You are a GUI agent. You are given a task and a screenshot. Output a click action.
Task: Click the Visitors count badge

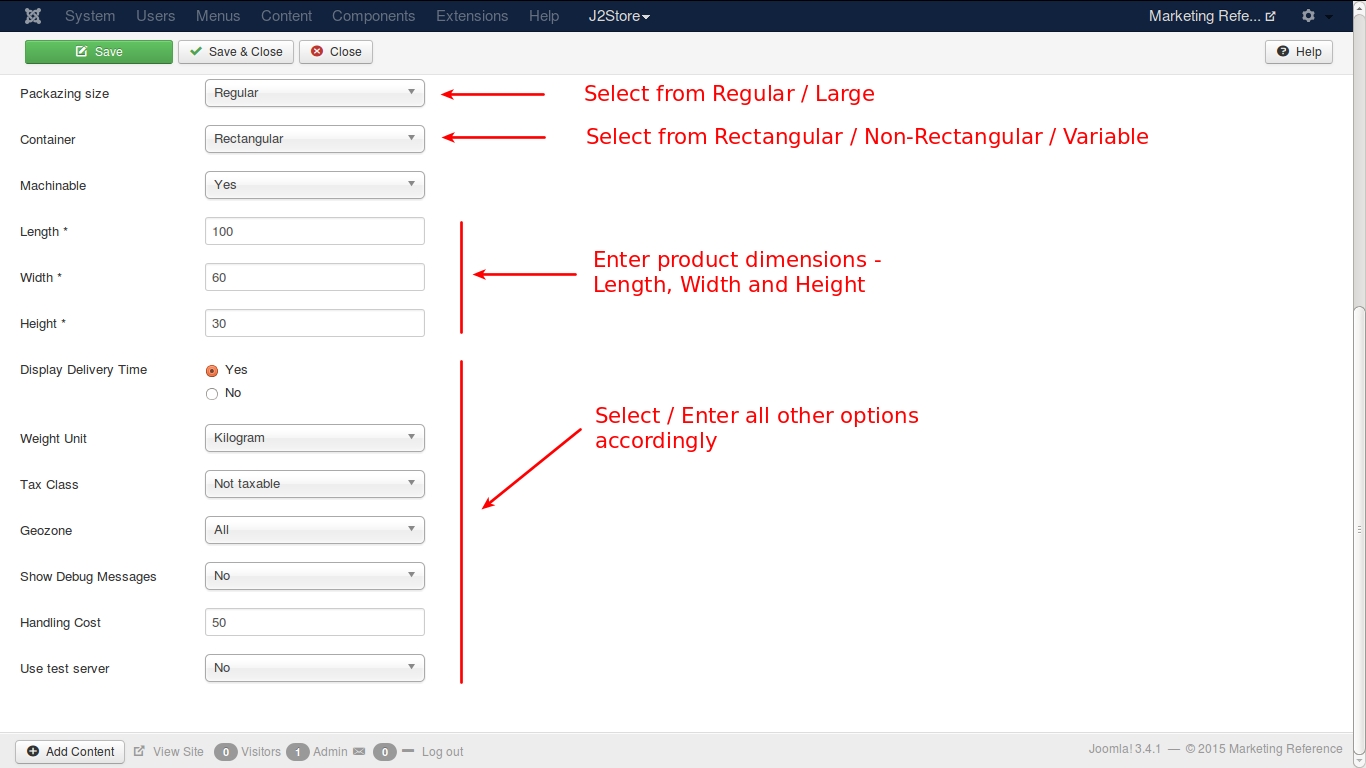(226, 752)
